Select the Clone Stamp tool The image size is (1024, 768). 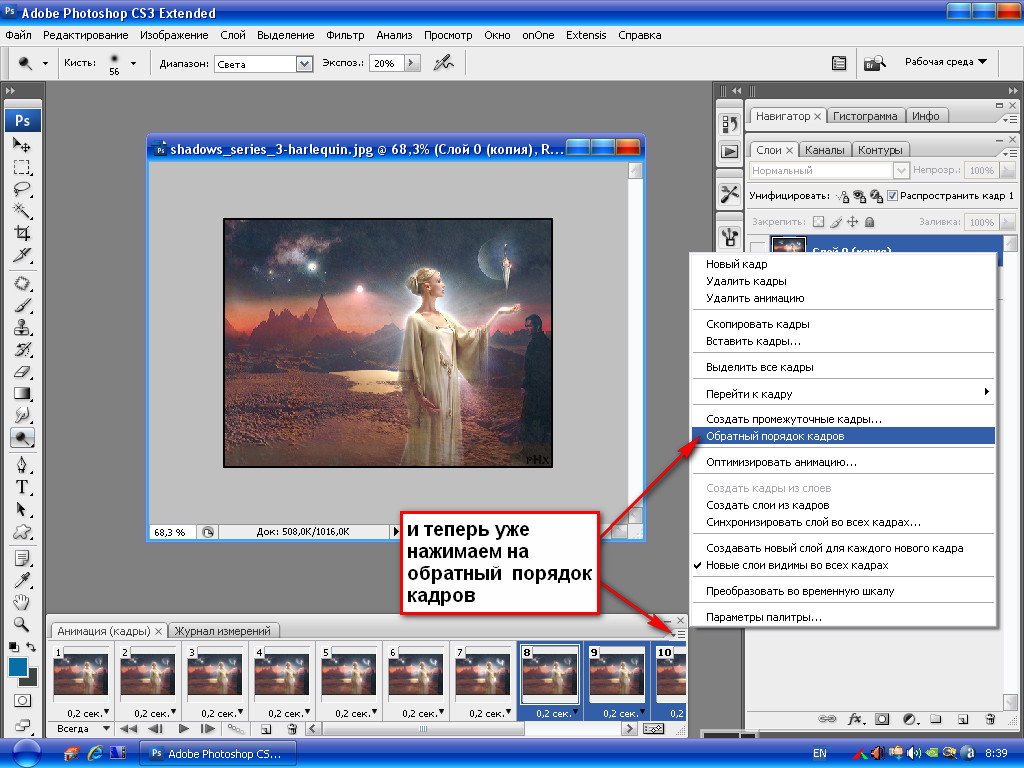(x=22, y=327)
